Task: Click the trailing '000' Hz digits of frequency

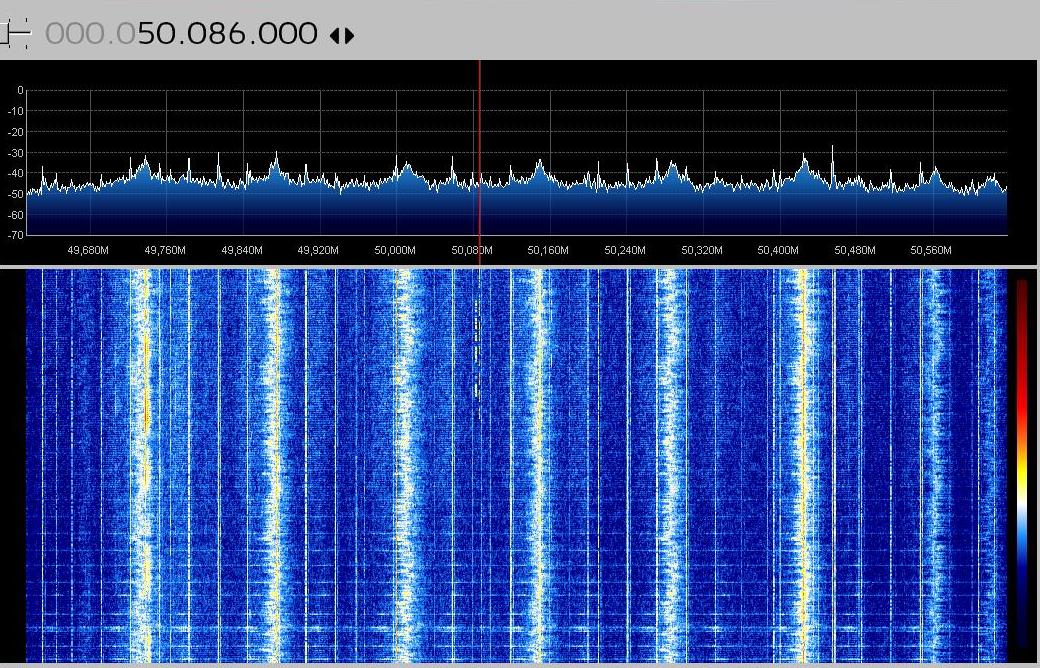Action: tap(287, 33)
